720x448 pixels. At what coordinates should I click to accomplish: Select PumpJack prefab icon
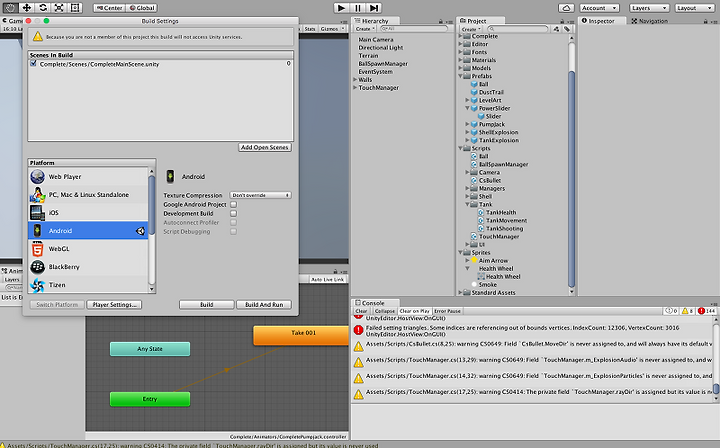pos(474,124)
